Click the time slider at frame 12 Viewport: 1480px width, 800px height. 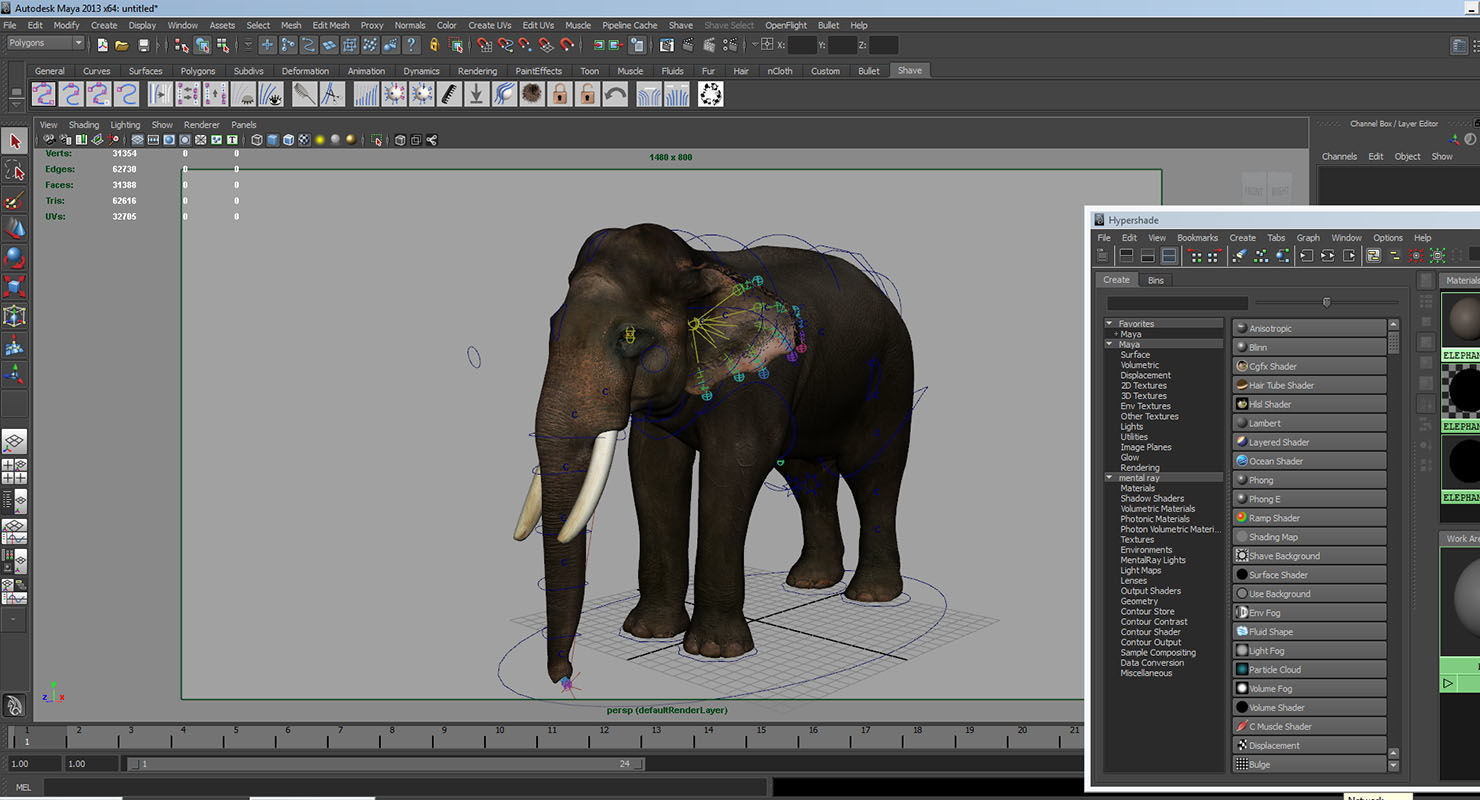pos(605,737)
